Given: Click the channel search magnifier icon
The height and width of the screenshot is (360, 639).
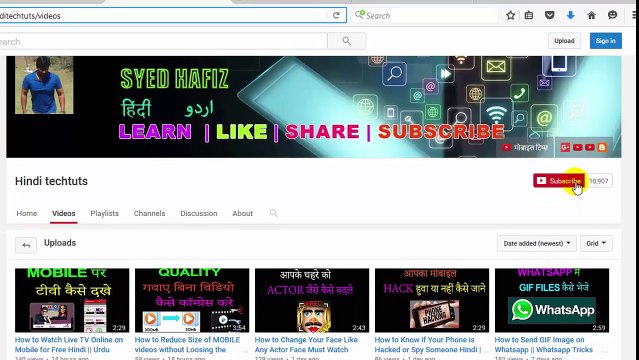Looking at the screenshot, I should 273,213.
